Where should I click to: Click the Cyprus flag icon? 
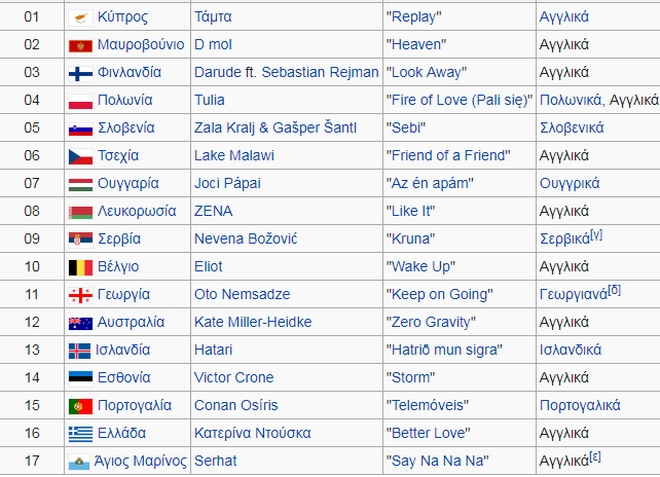click(80, 18)
